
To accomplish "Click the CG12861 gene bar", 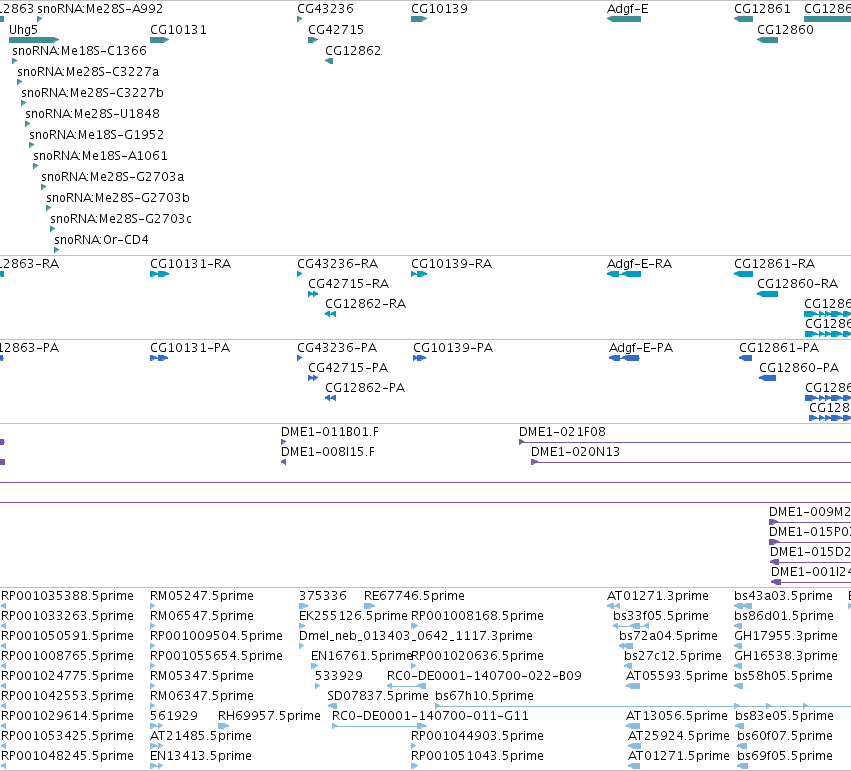I will pos(744,19).
